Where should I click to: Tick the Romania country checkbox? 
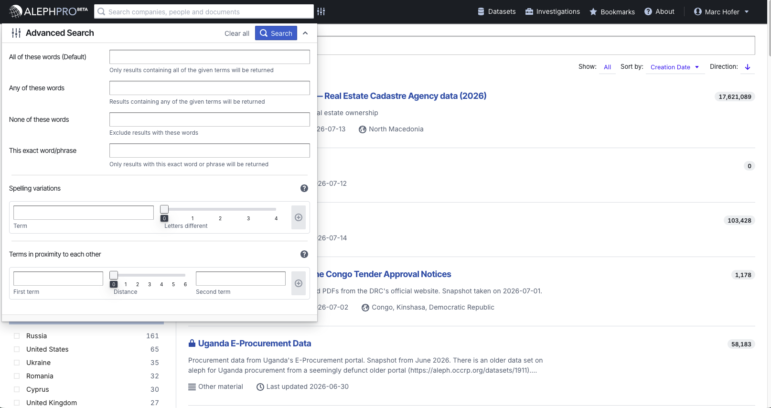point(17,376)
